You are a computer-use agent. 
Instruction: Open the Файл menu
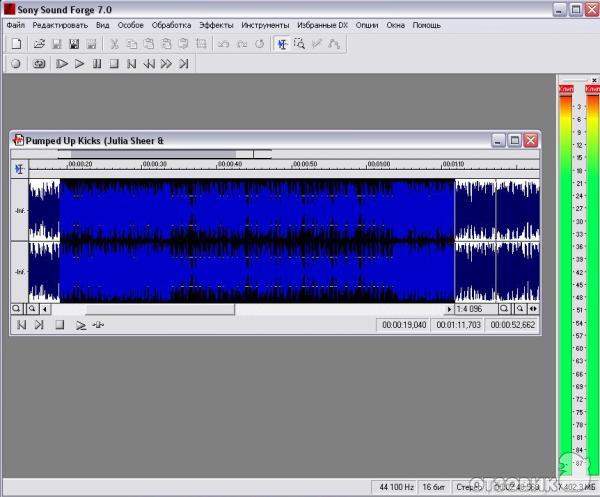tap(15, 24)
